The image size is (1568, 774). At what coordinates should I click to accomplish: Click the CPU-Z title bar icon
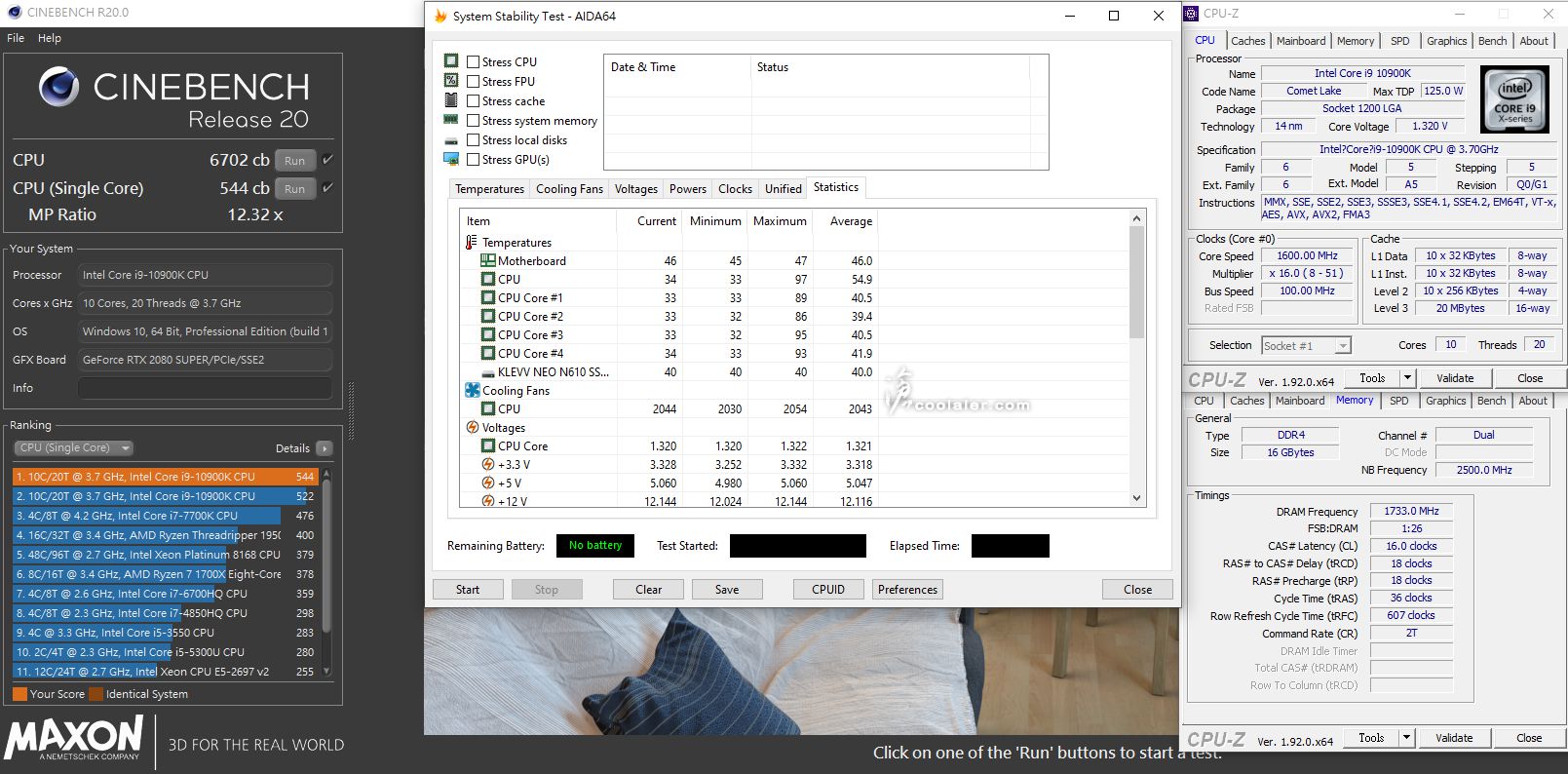click(x=1192, y=13)
